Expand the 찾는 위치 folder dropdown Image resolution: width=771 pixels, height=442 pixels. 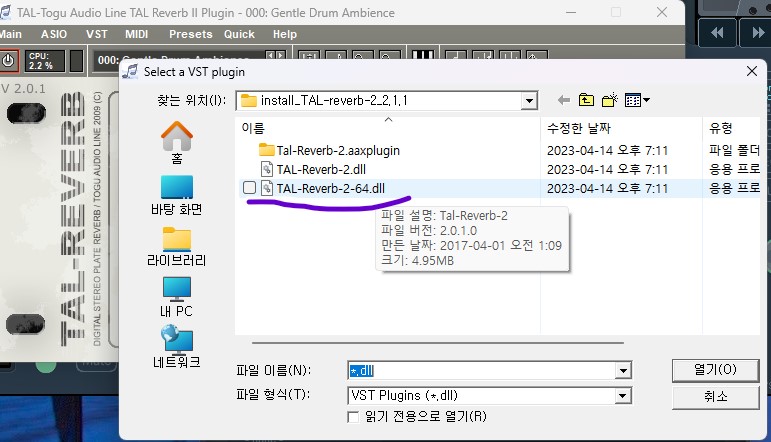[x=529, y=101]
